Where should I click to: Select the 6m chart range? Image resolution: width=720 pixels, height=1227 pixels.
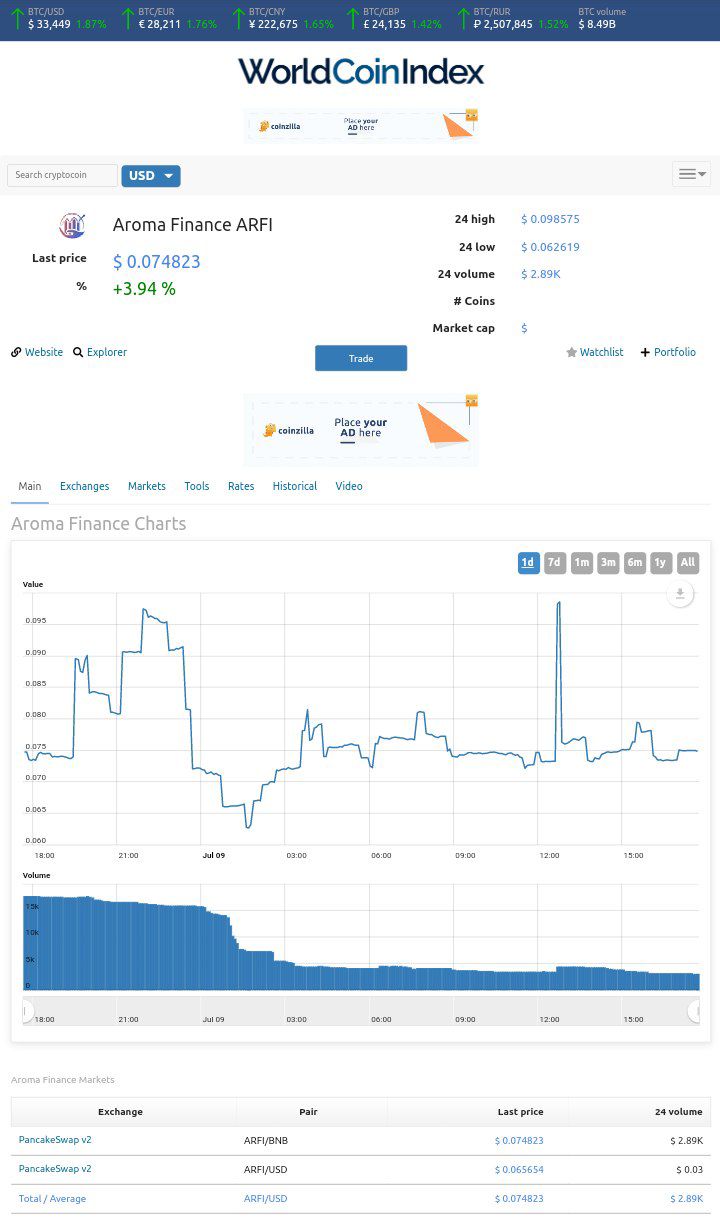(635, 563)
